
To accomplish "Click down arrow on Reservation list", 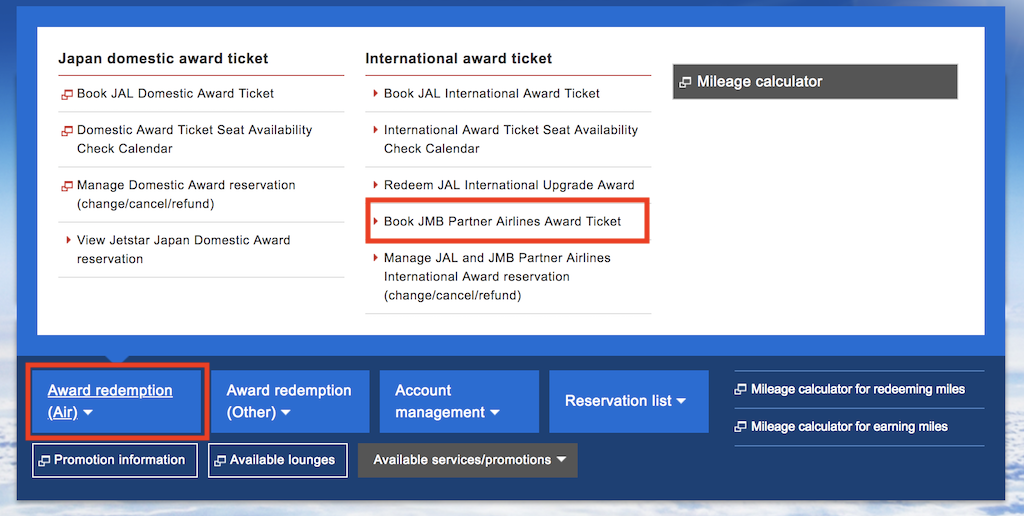I will [x=682, y=401].
